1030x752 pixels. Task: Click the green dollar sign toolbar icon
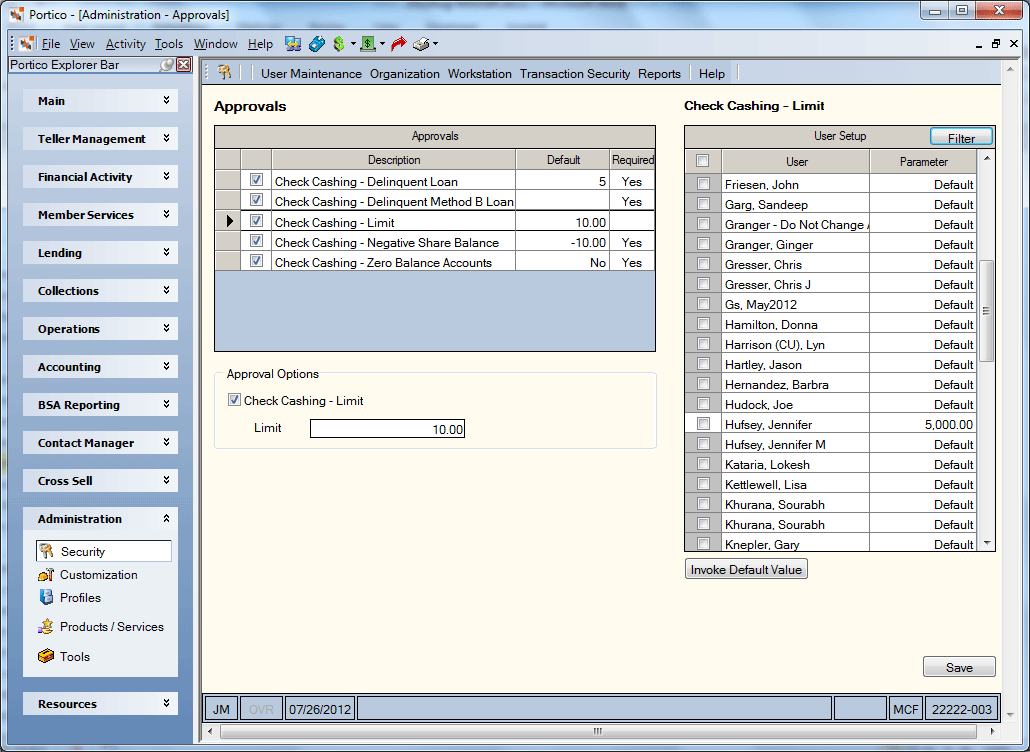pos(339,44)
